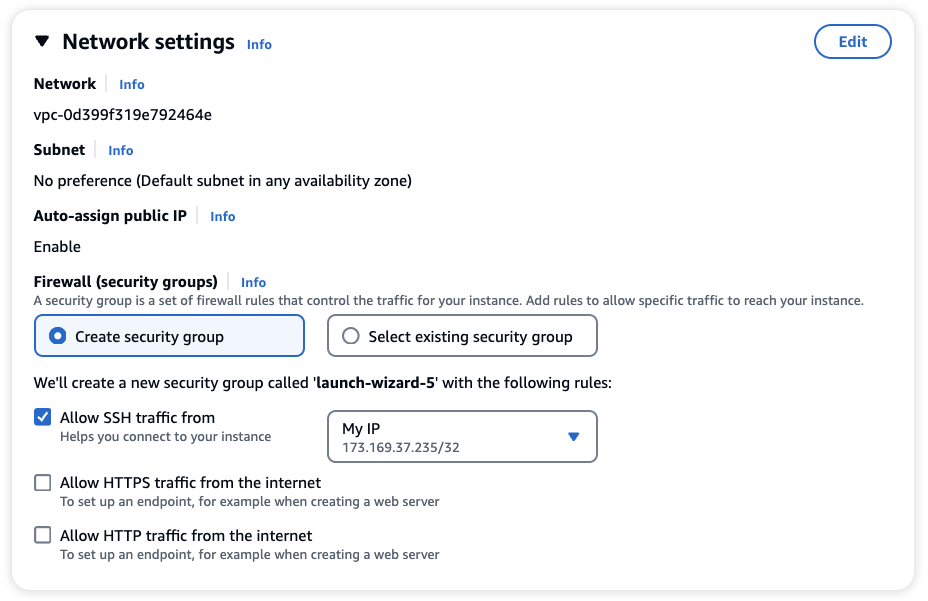Open the Info link next to Network
928x601 pixels.
(x=131, y=84)
